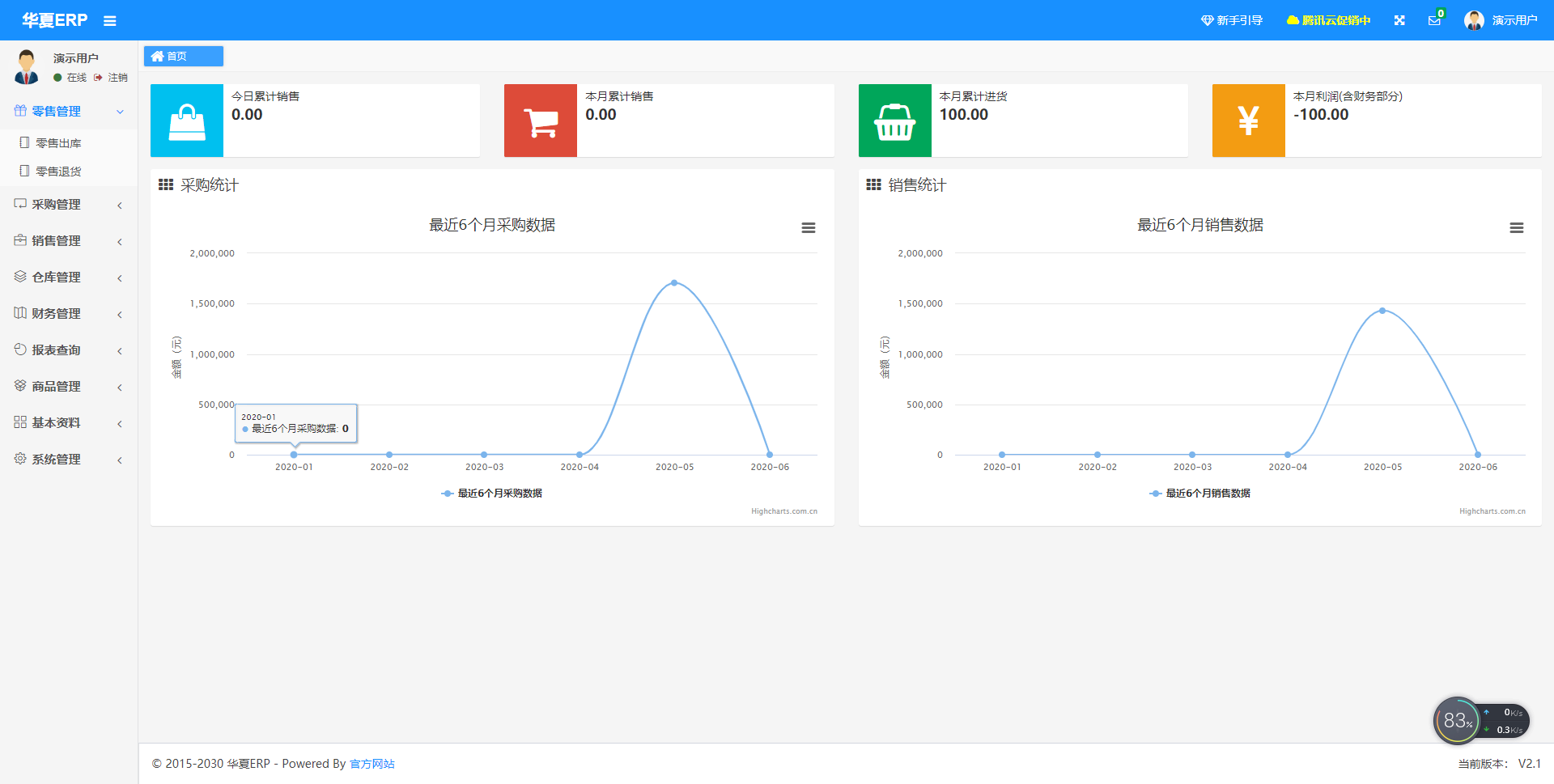Click the fullscreen expand icon in header

1399,20
